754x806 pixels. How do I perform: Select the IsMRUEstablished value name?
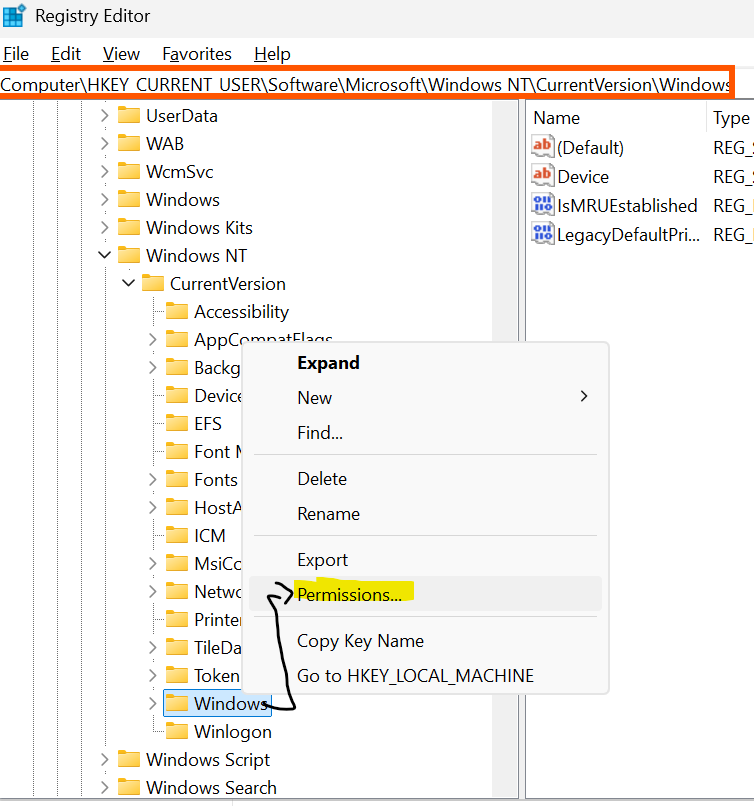click(x=627, y=206)
